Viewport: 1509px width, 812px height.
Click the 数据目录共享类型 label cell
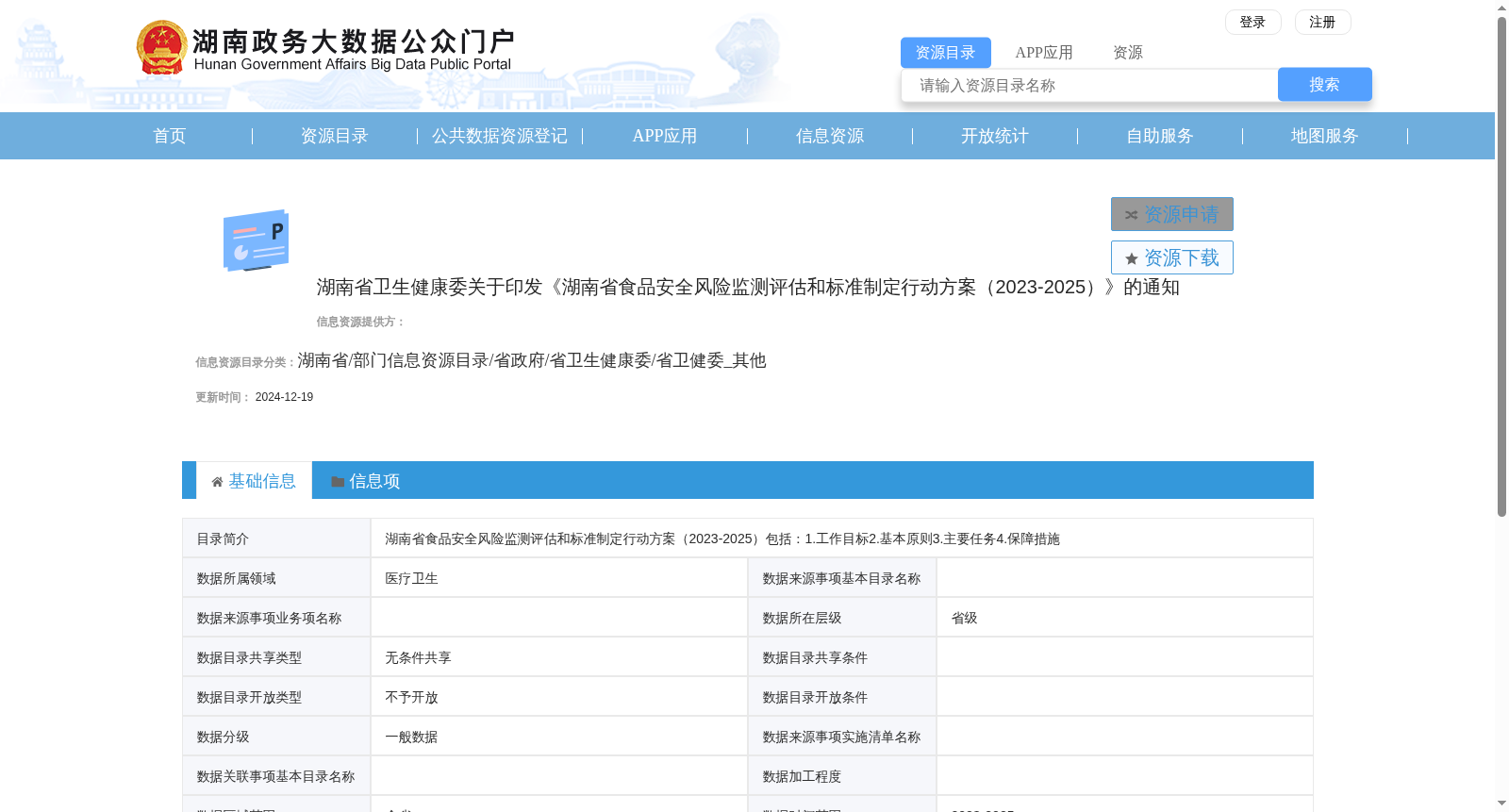pyautogui.click(x=276, y=657)
